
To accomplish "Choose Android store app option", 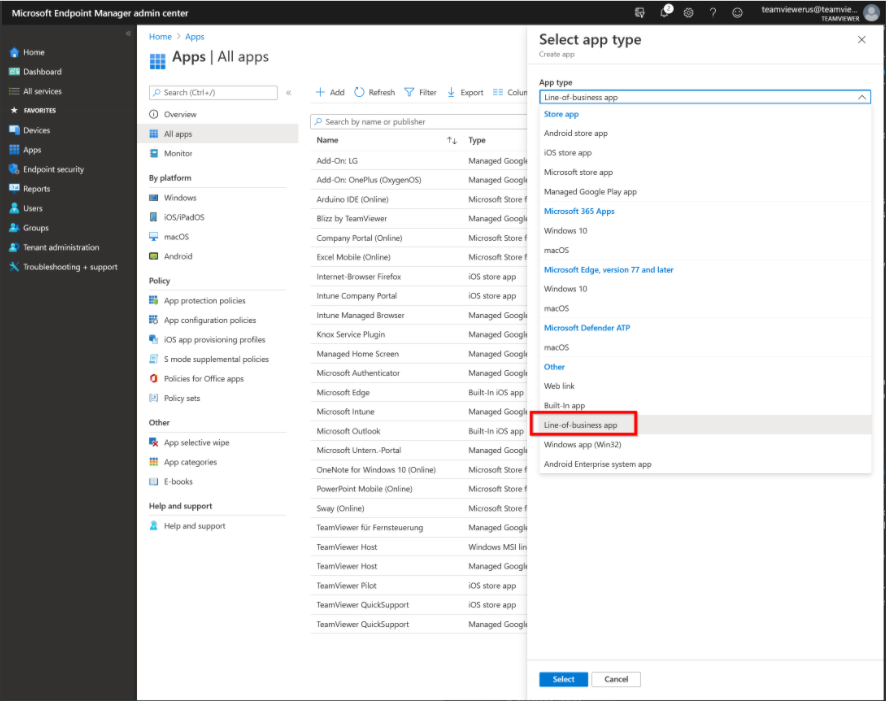I will coord(705,133).
